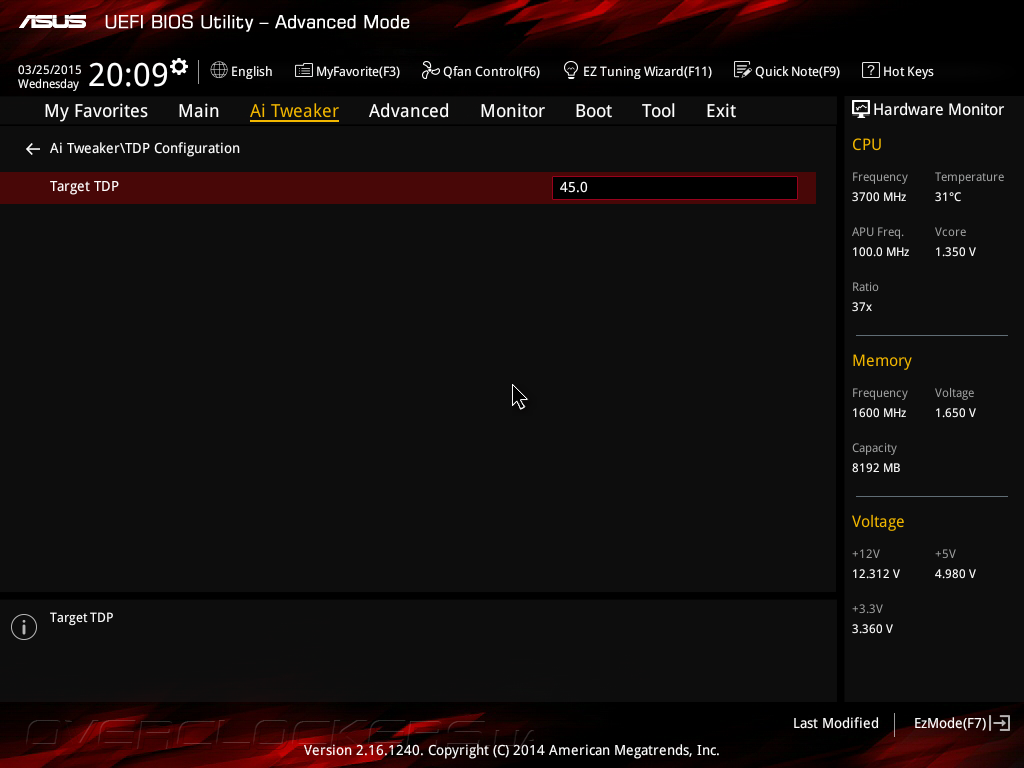Click the Version 2.16.1240 copyright line
The height and width of the screenshot is (768, 1024).
(x=511, y=750)
